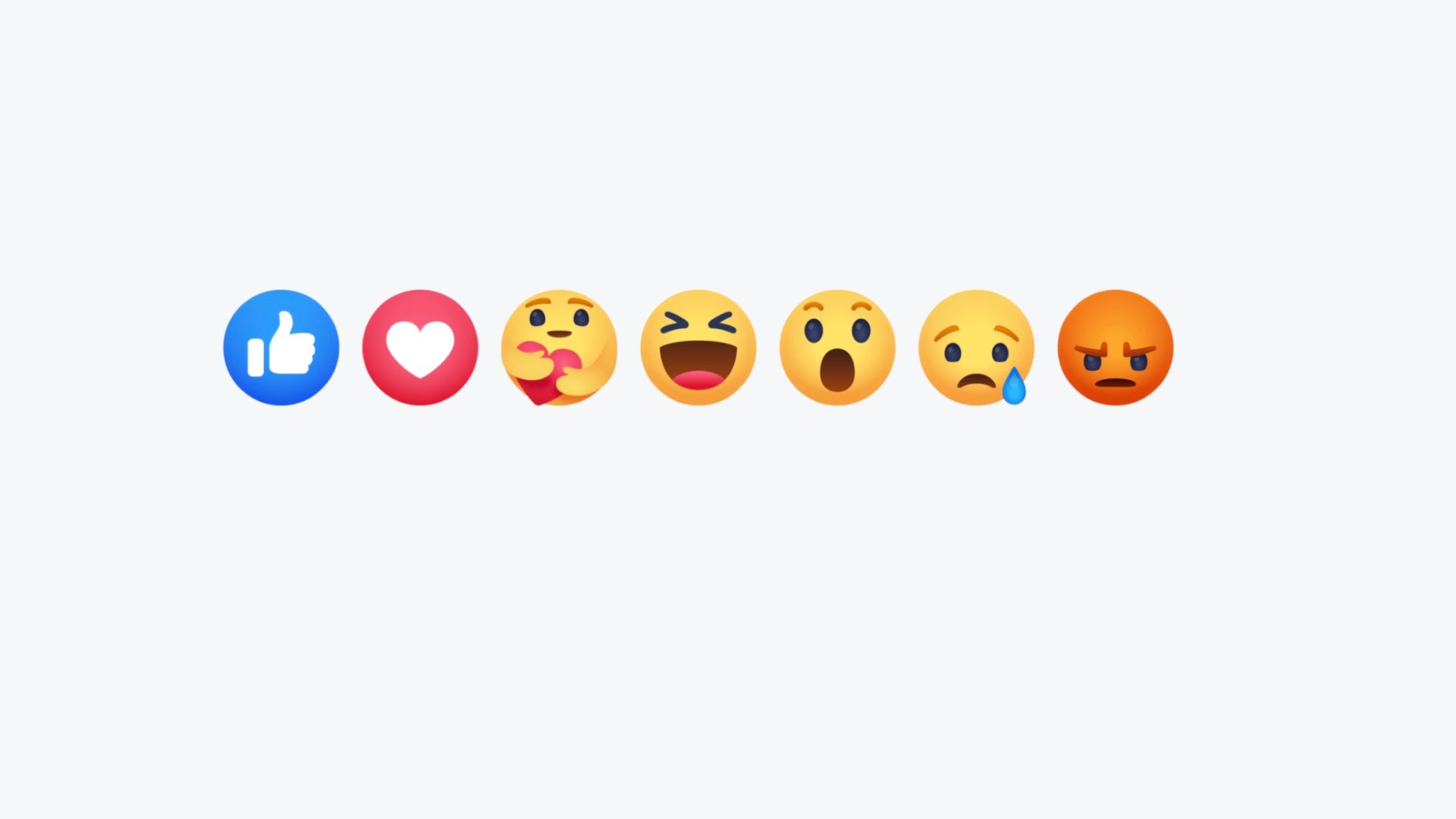Pick the orange Angry face reaction

point(1115,347)
